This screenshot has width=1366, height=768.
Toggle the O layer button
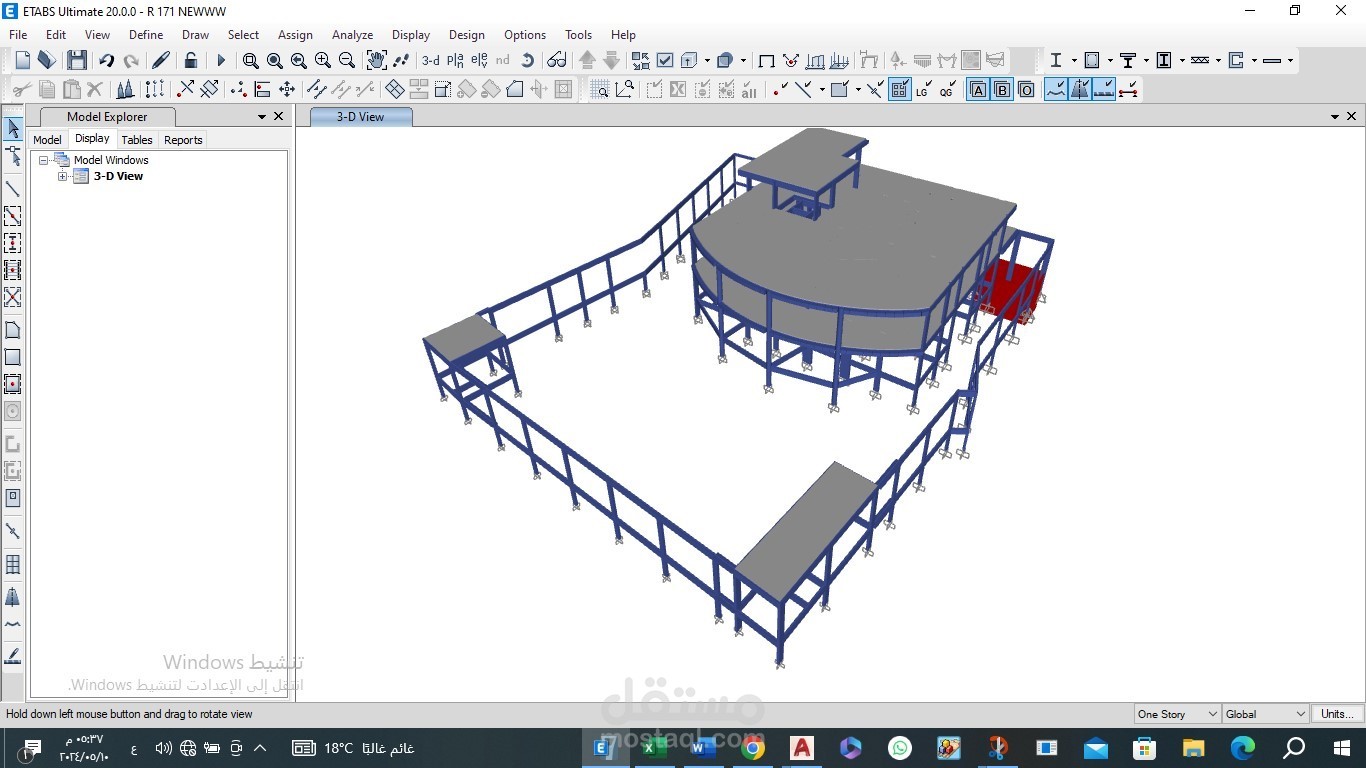(x=1026, y=90)
